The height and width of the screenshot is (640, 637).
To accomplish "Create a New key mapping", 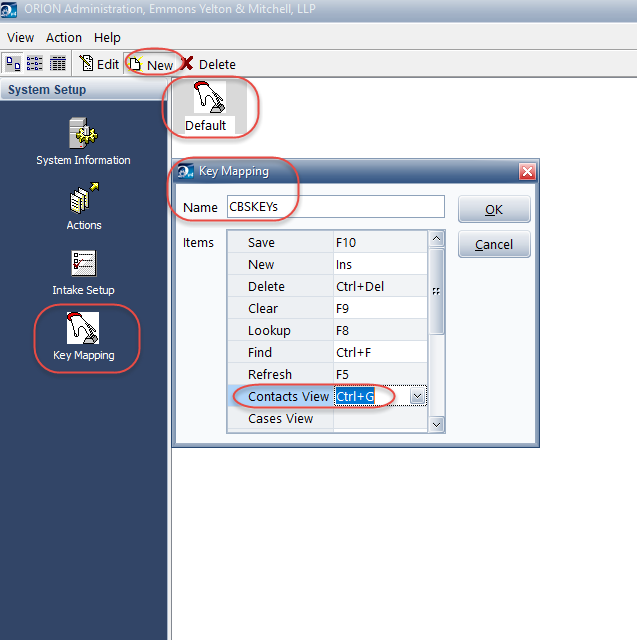I will (152, 64).
